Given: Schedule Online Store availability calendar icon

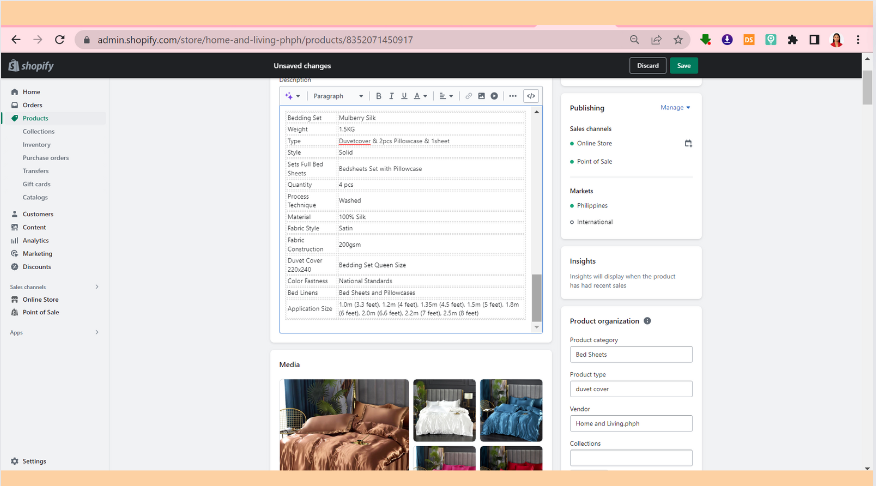Looking at the screenshot, I should point(688,144).
